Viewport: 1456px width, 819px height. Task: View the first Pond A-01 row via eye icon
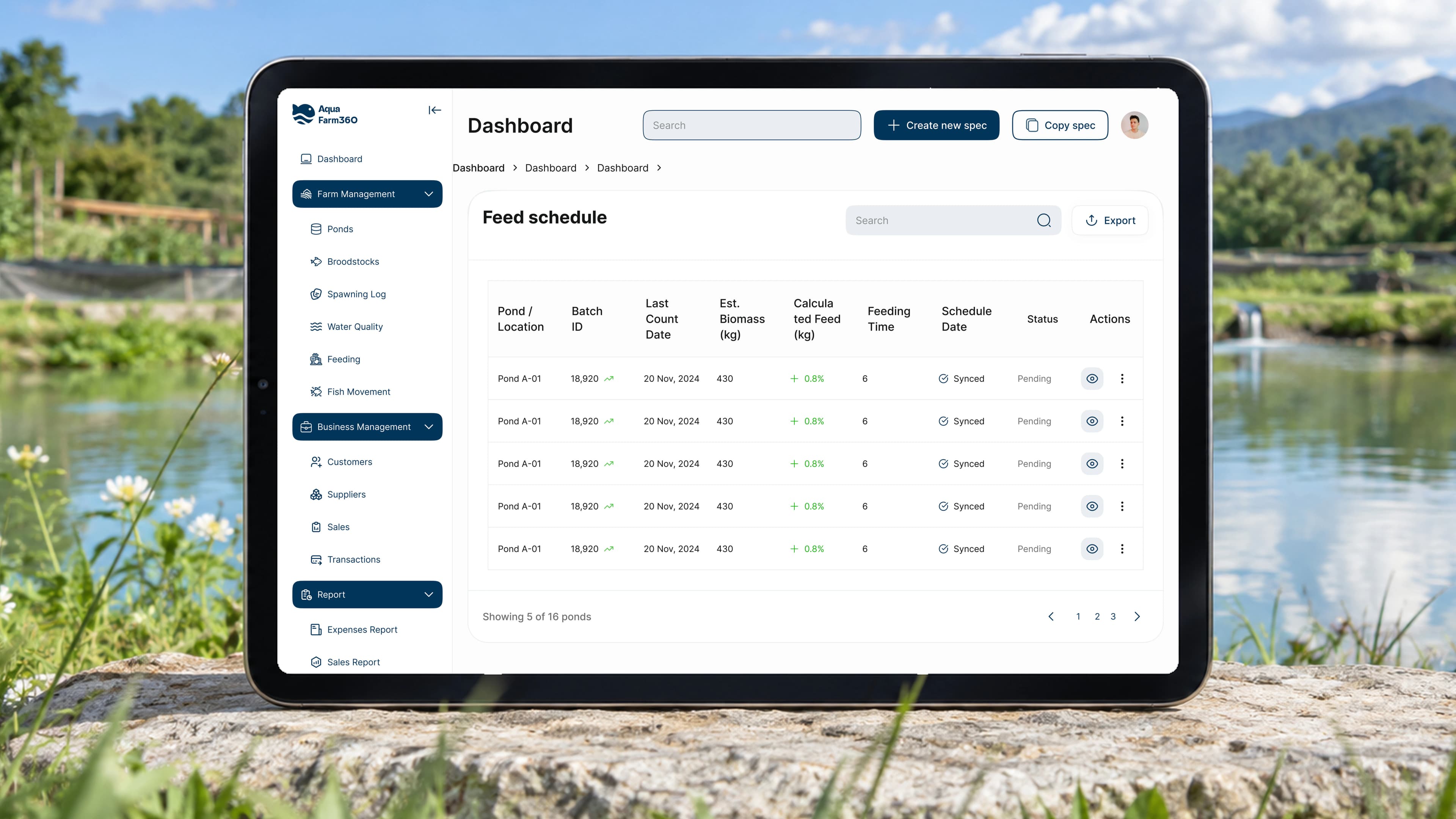tap(1092, 379)
